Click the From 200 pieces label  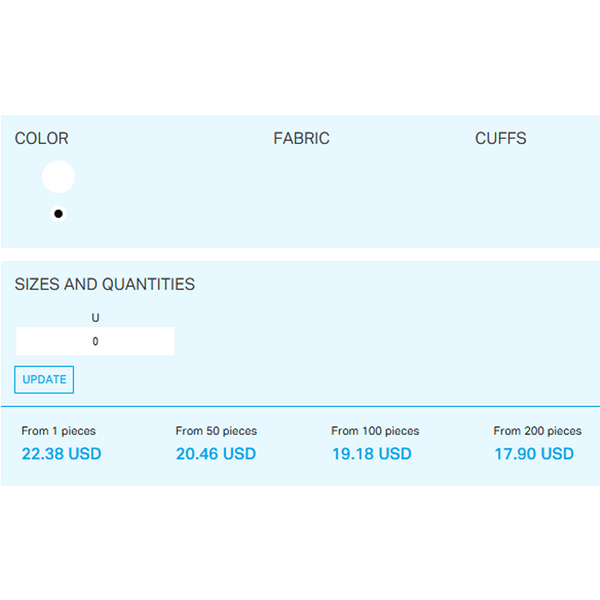click(537, 431)
